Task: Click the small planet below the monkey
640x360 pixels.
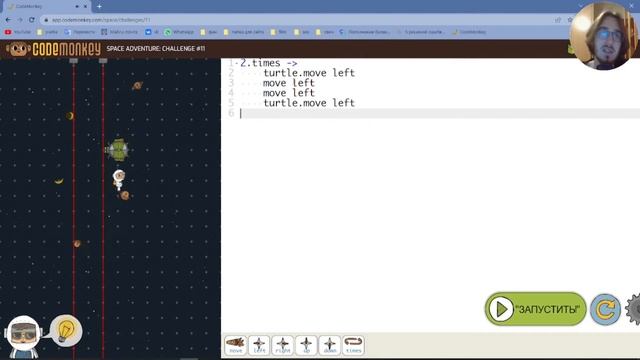Action: tap(124, 196)
